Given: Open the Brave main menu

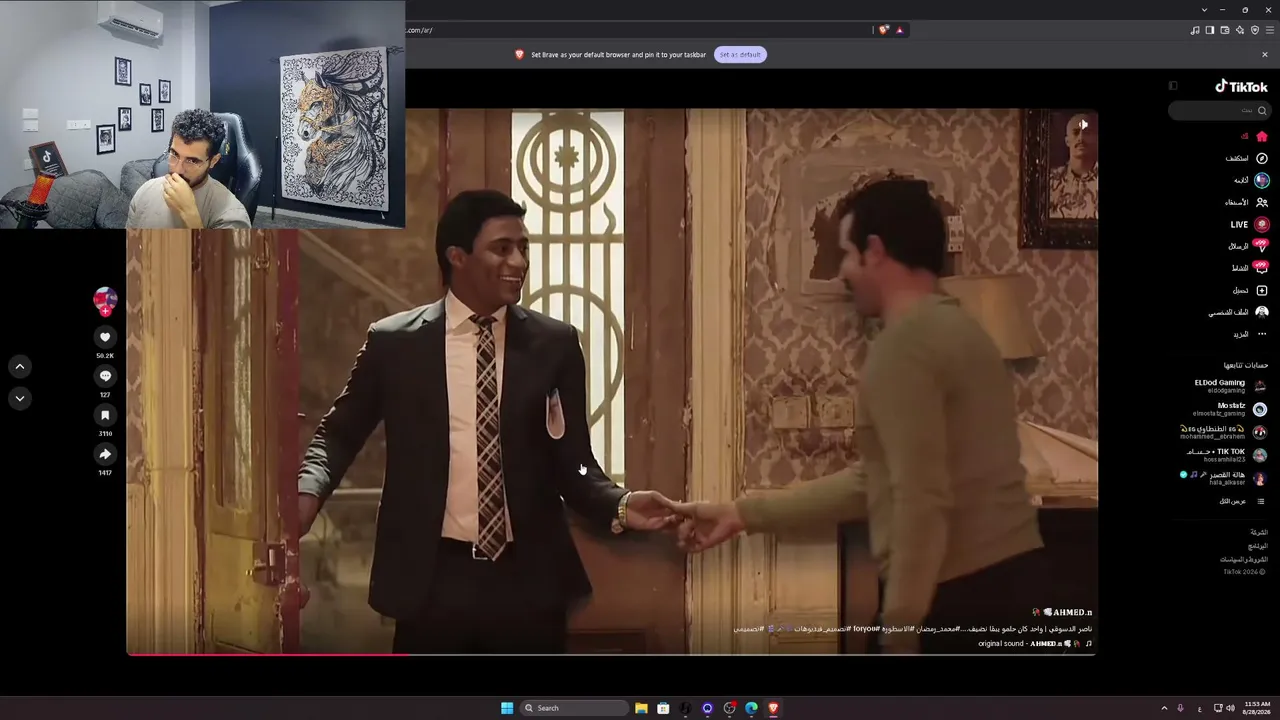Looking at the screenshot, I should 1270,30.
